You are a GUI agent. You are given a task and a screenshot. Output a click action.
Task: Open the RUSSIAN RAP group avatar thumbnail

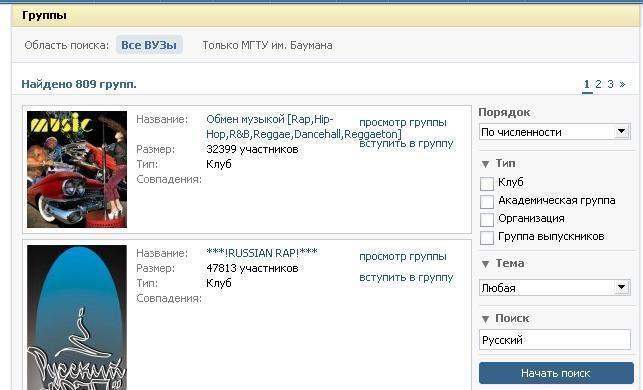coord(77,317)
